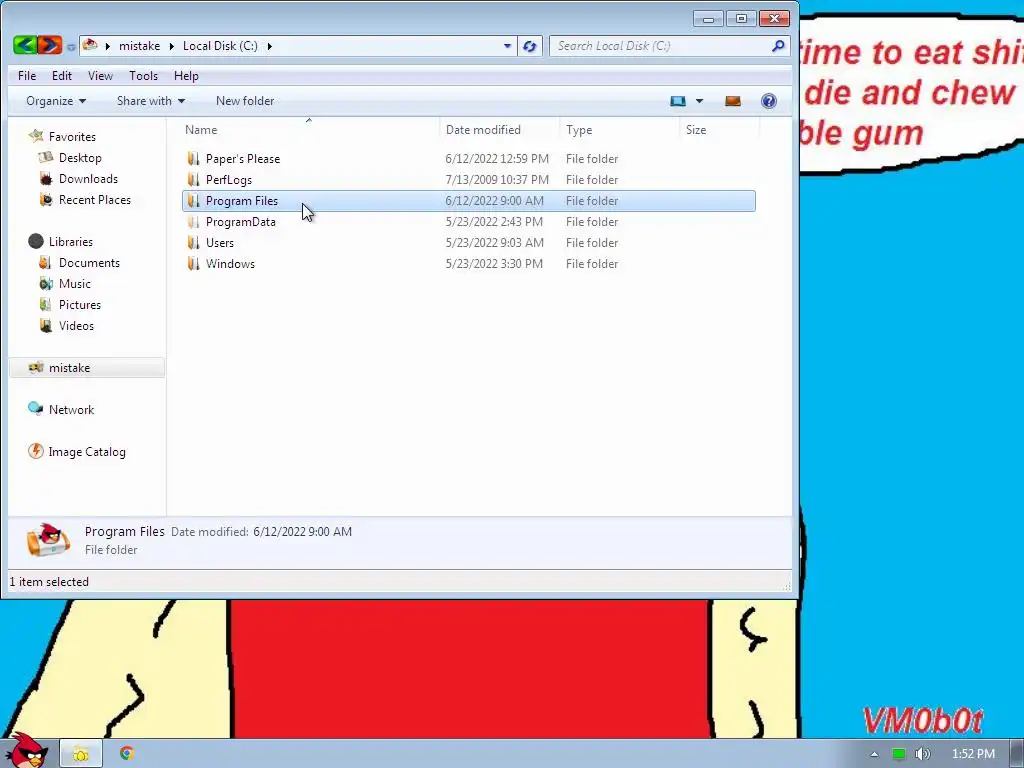Open the Tools menu

tap(144, 76)
